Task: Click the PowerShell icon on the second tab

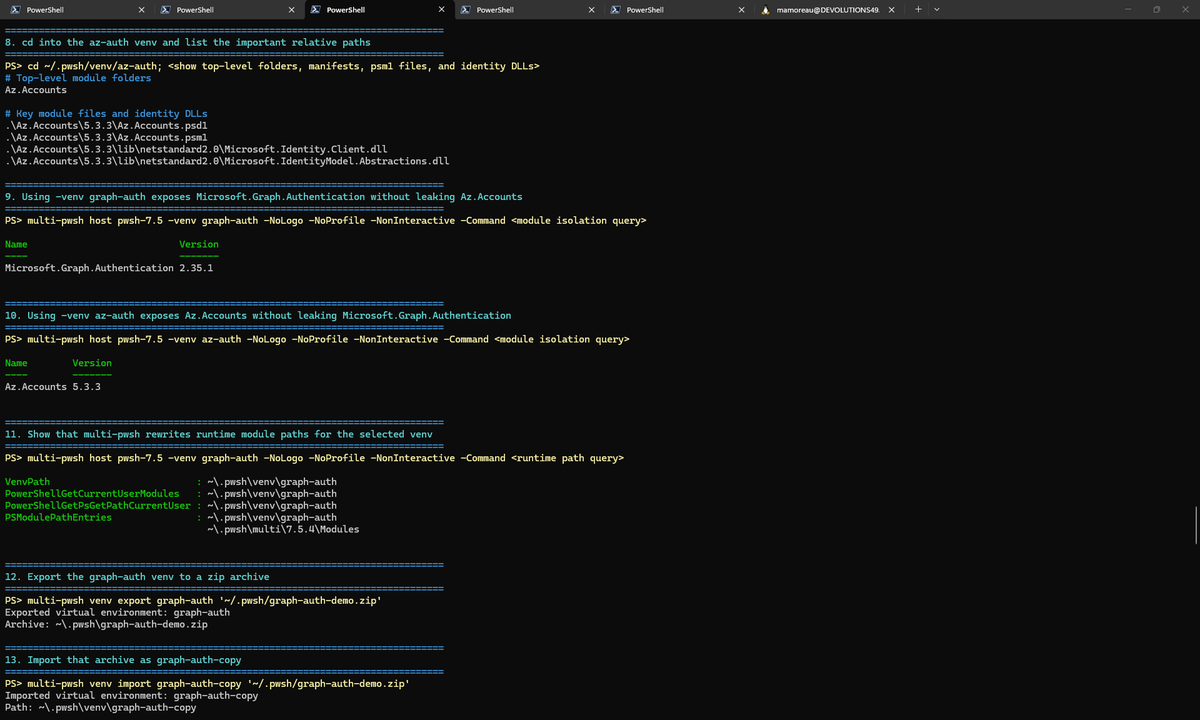Action: click(x=164, y=9)
